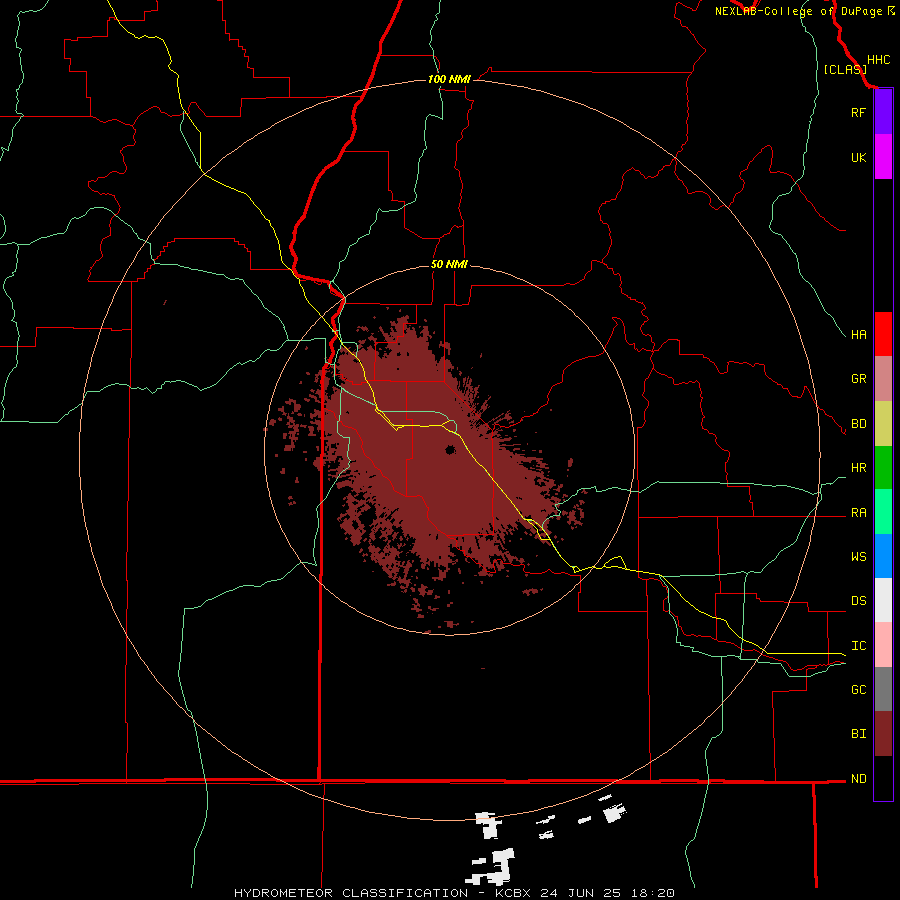Click the red HA legend color swatch

[x=883, y=334]
